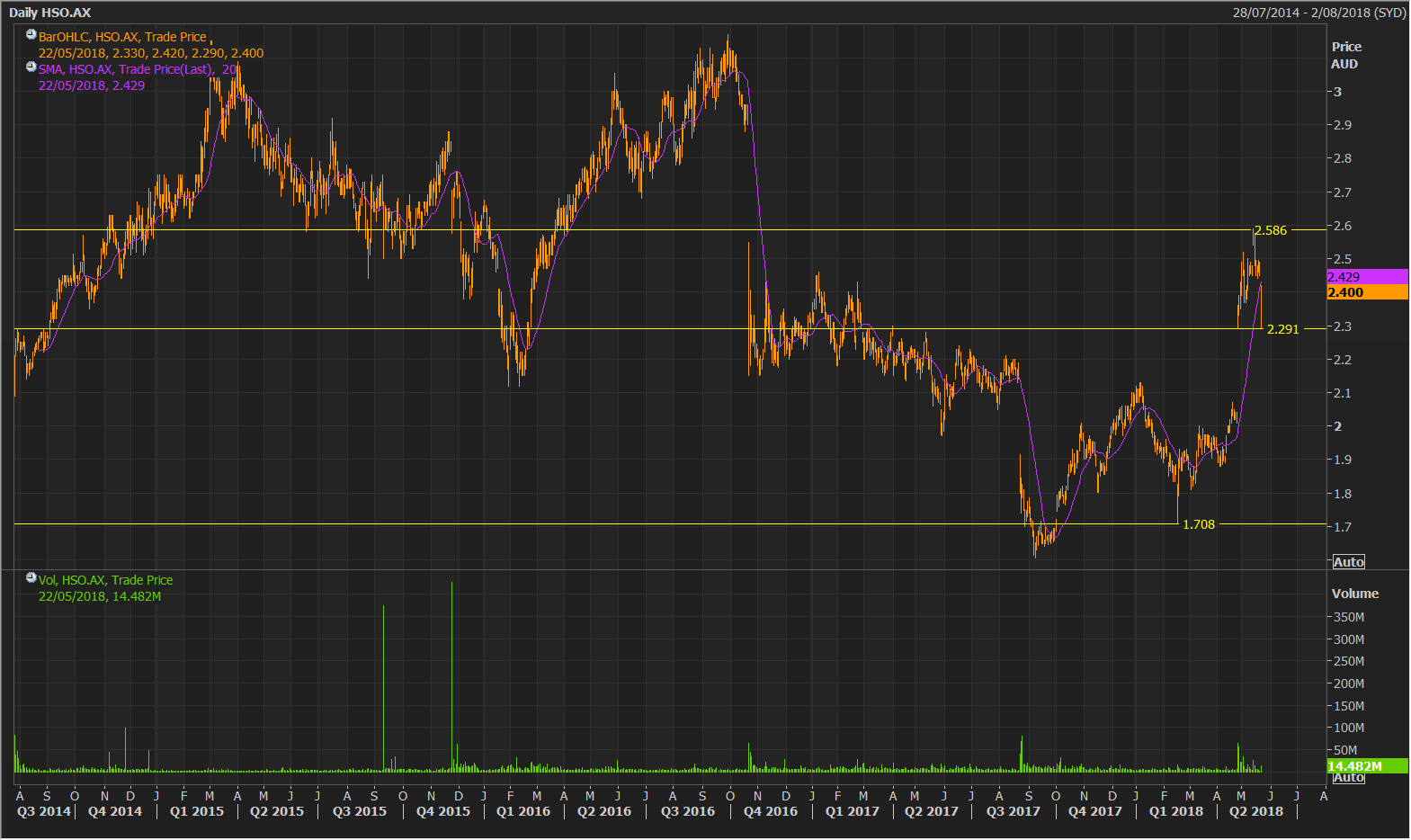Click the 2.2 price axis label
This screenshot has height=840, width=1411.
coord(1343,360)
